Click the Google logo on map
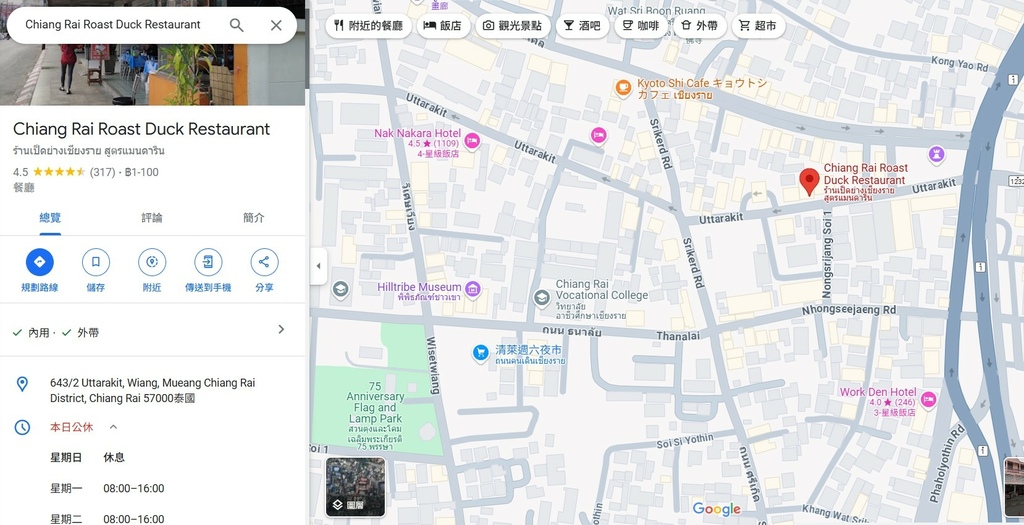Screen dimensions: 1024x525 (716, 509)
